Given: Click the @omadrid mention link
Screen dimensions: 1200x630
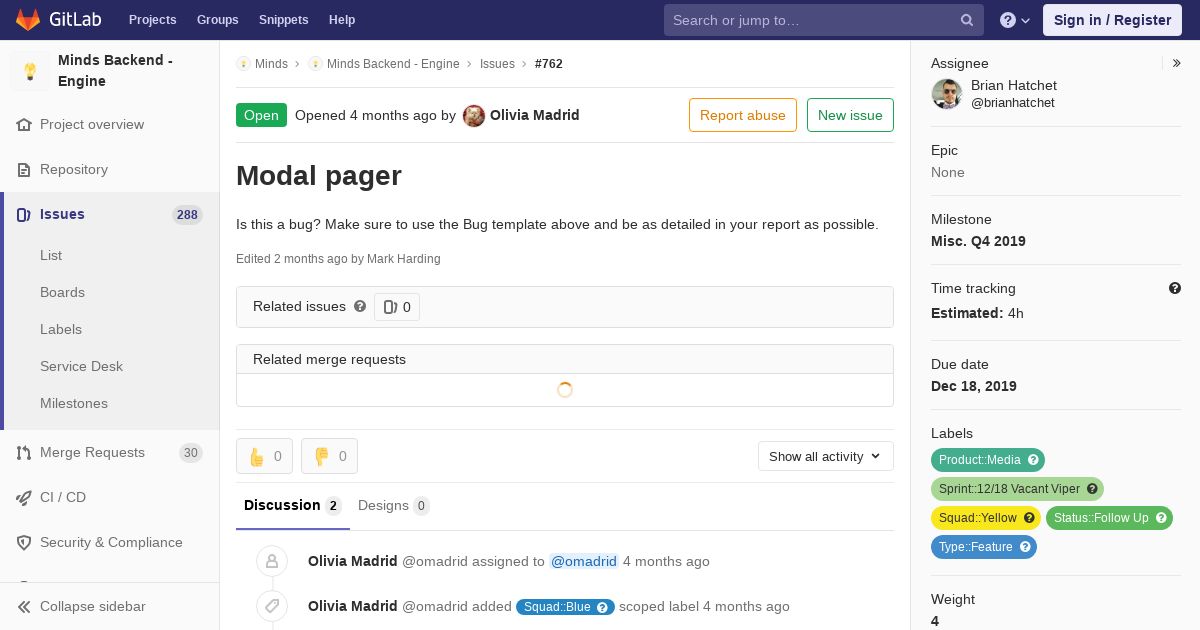Looking at the screenshot, I should click(x=584, y=562).
